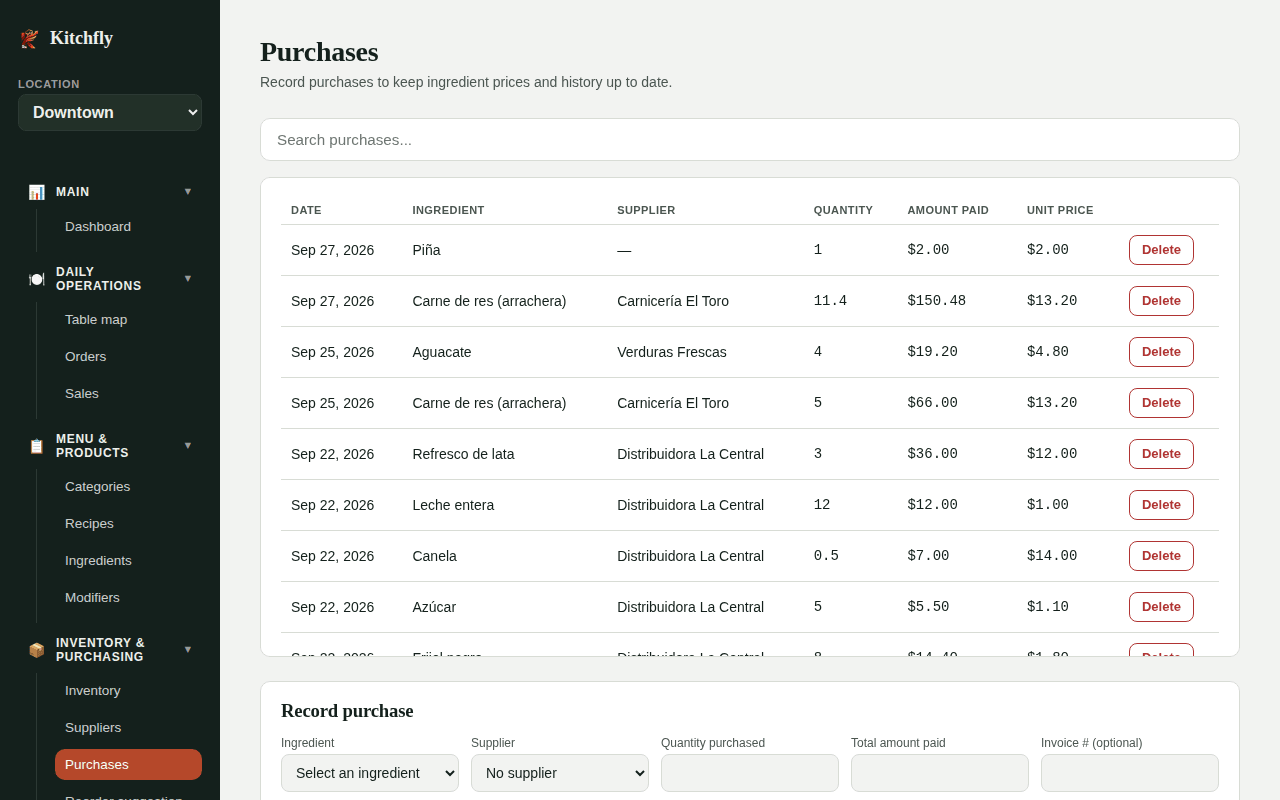Delete the Sep 25 Carne de res purchase

[1161, 403]
